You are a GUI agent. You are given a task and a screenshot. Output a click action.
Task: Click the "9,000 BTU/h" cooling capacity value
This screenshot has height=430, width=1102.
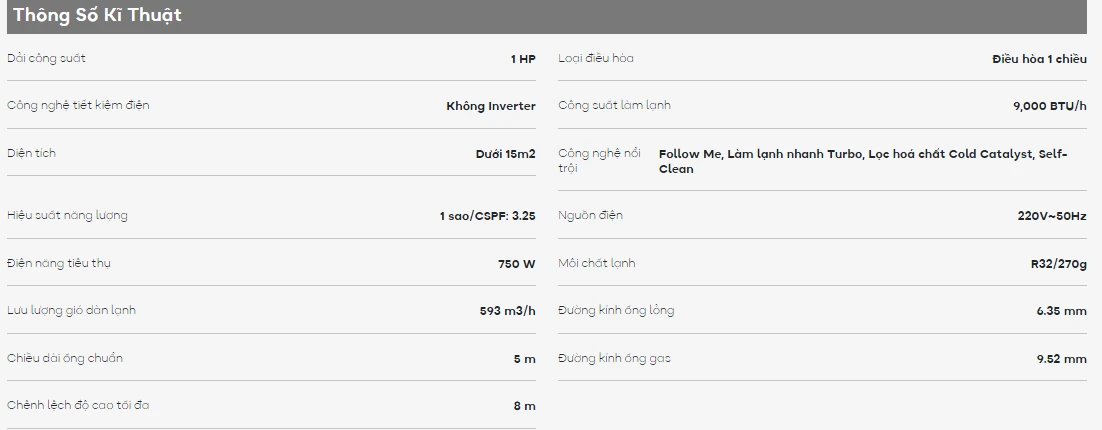click(x=1049, y=106)
